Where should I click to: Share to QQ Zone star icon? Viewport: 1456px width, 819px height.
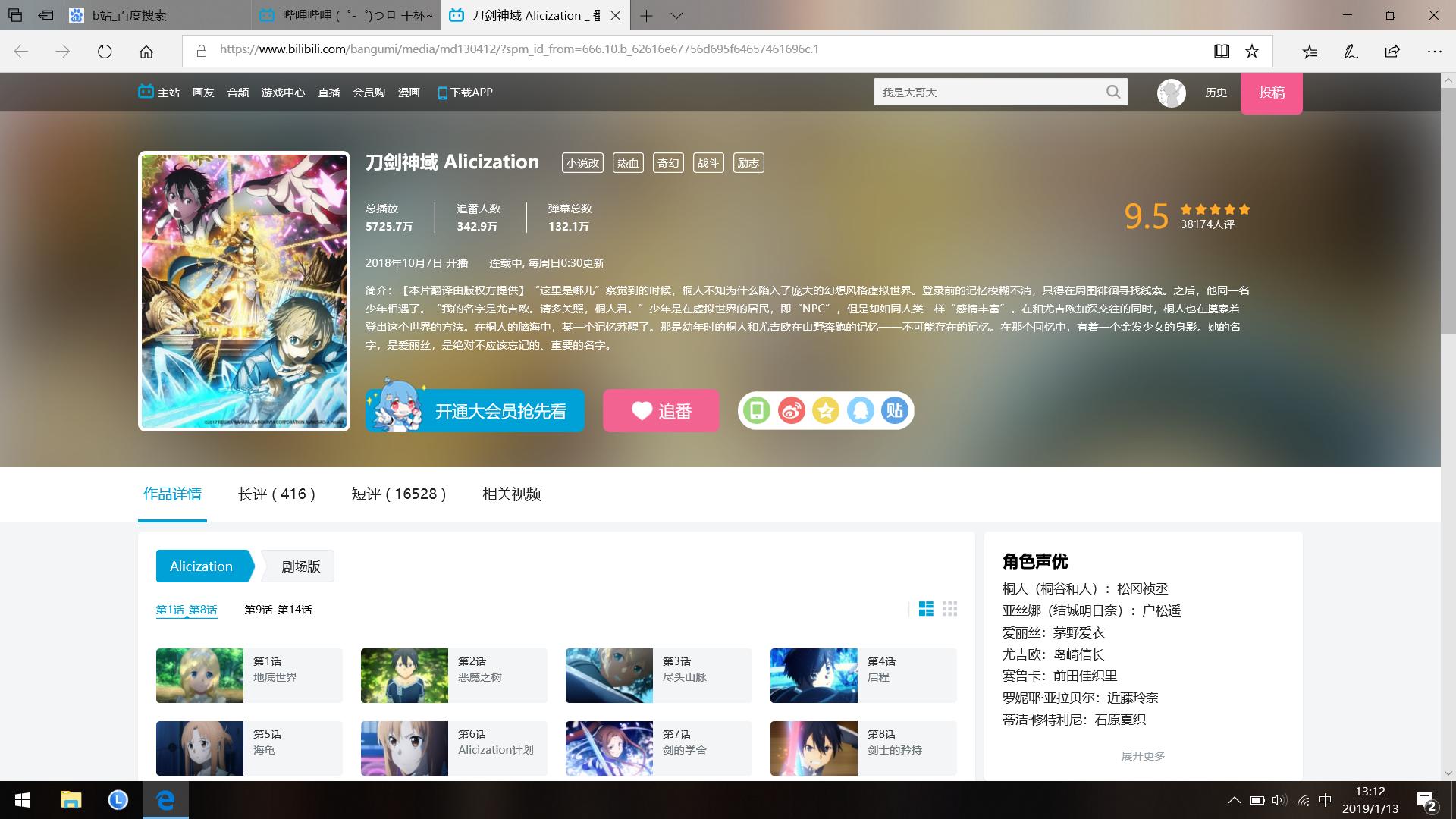point(824,410)
